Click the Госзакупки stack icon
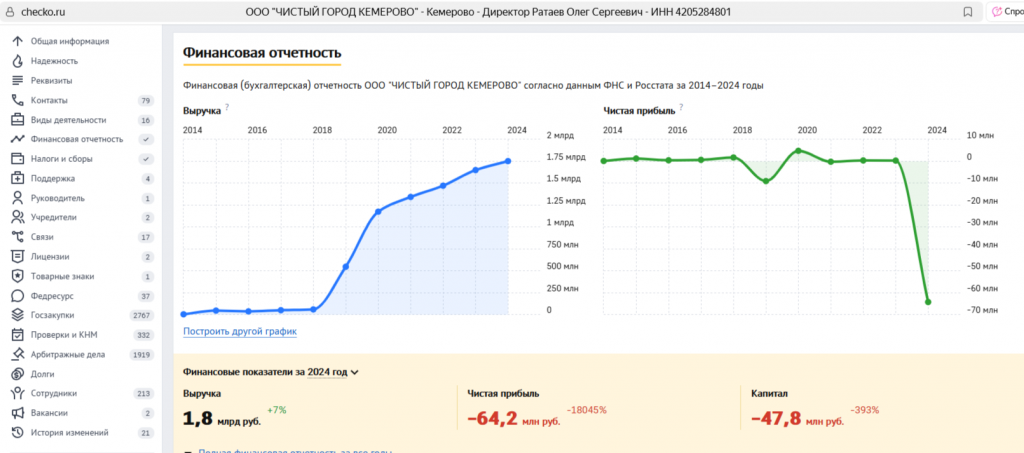This screenshot has height=453, width=1024. click(x=17, y=315)
